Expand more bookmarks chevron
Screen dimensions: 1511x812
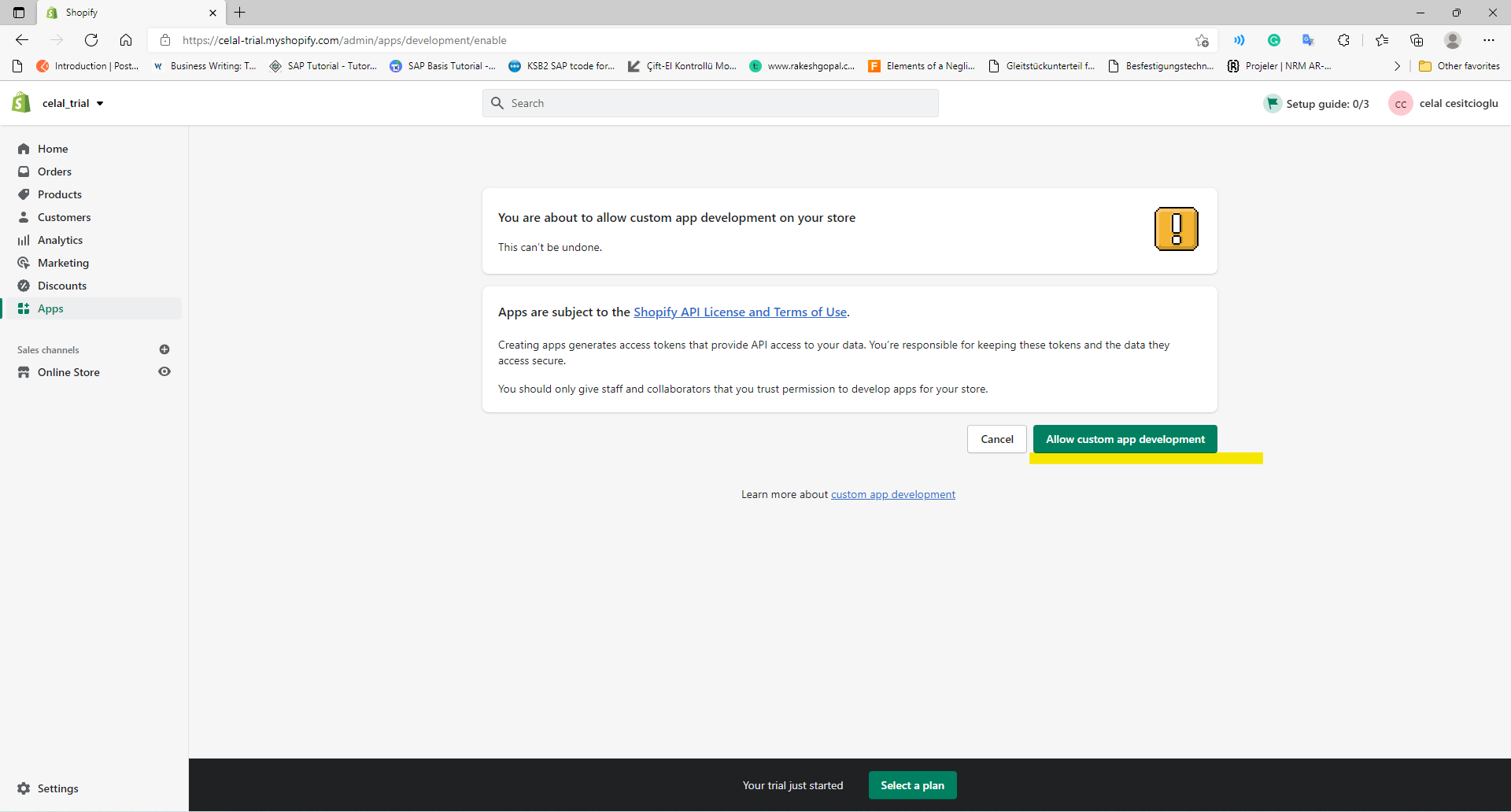pos(1397,66)
